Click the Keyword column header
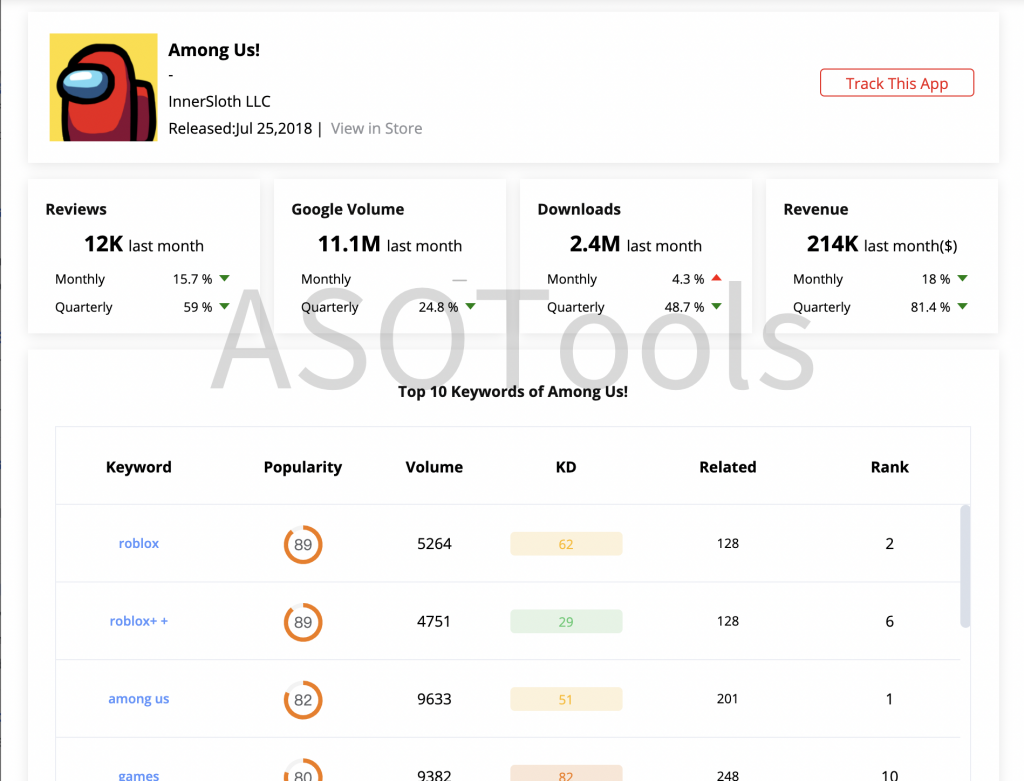This screenshot has width=1024, height=781. [x=138, y=467]
